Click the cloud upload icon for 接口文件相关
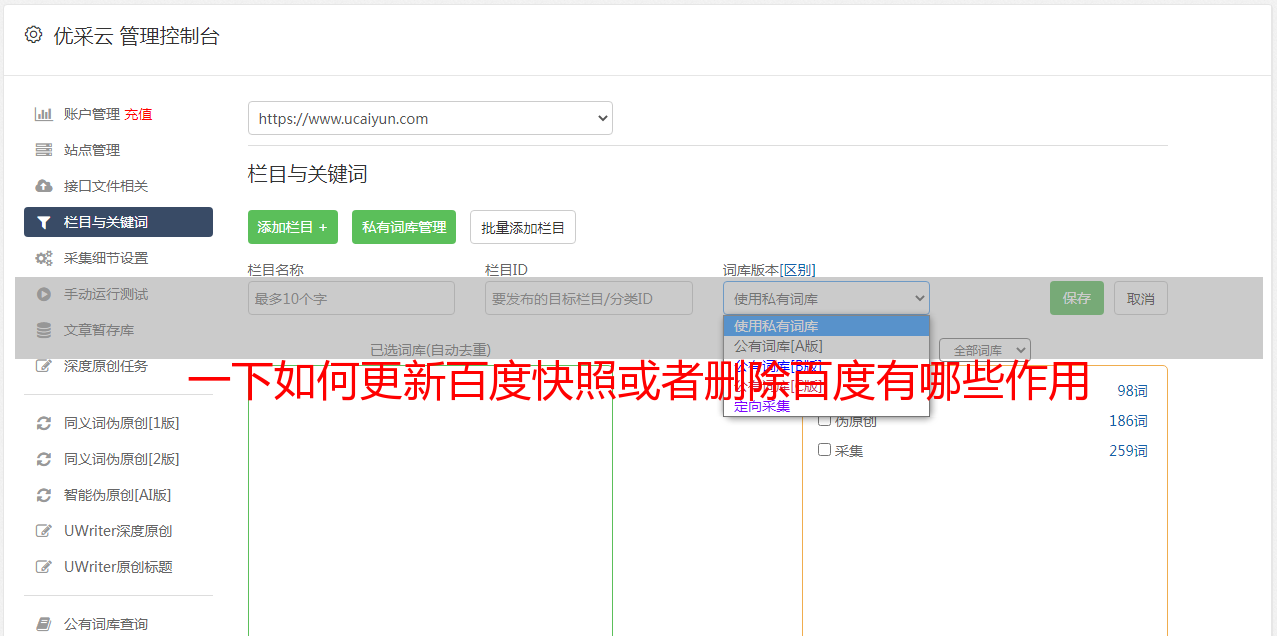The image size is (1277, 636). [x=43, y=186]
